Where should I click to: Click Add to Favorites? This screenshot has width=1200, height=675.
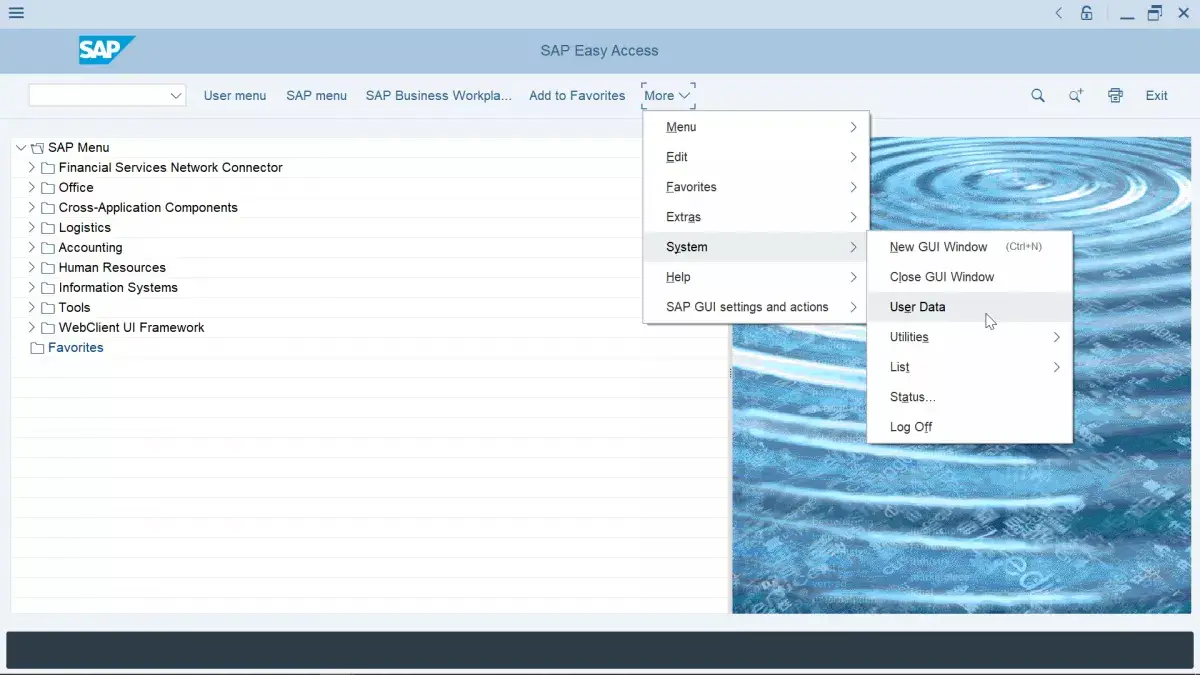pos(577,96)
